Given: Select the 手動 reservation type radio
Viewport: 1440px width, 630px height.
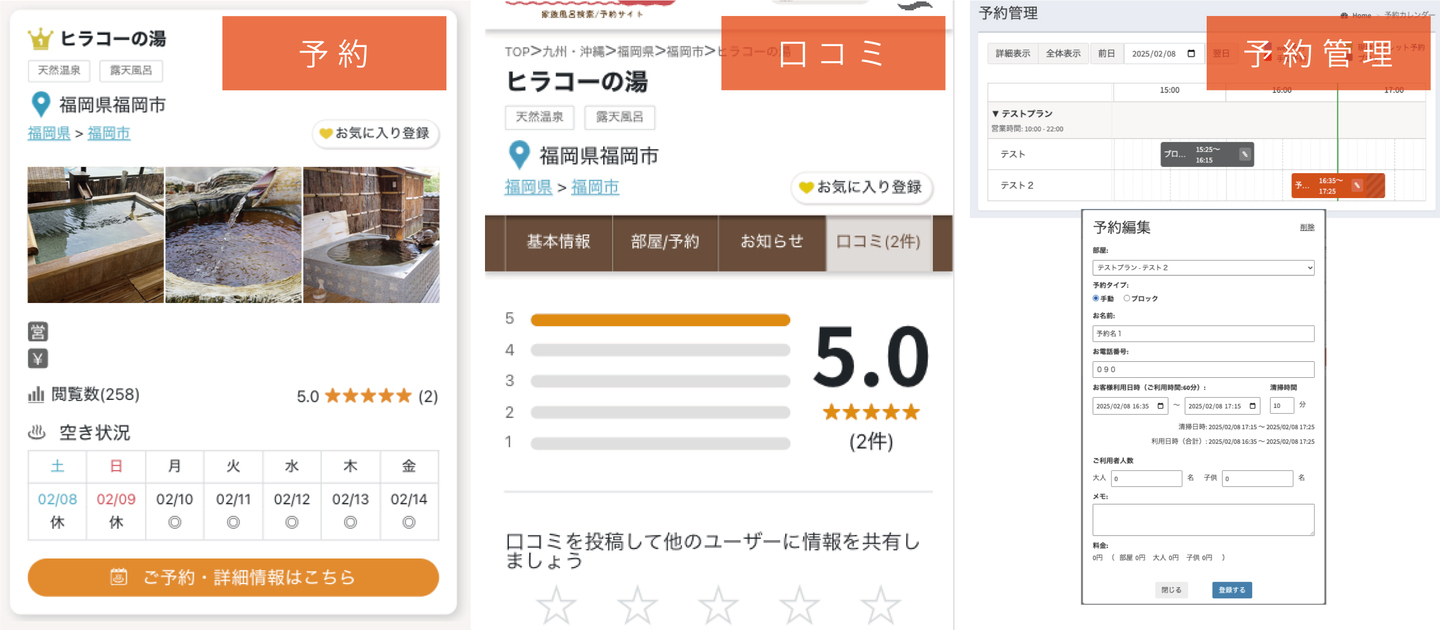Looking at the screenshot, I should click(1097, 298).
